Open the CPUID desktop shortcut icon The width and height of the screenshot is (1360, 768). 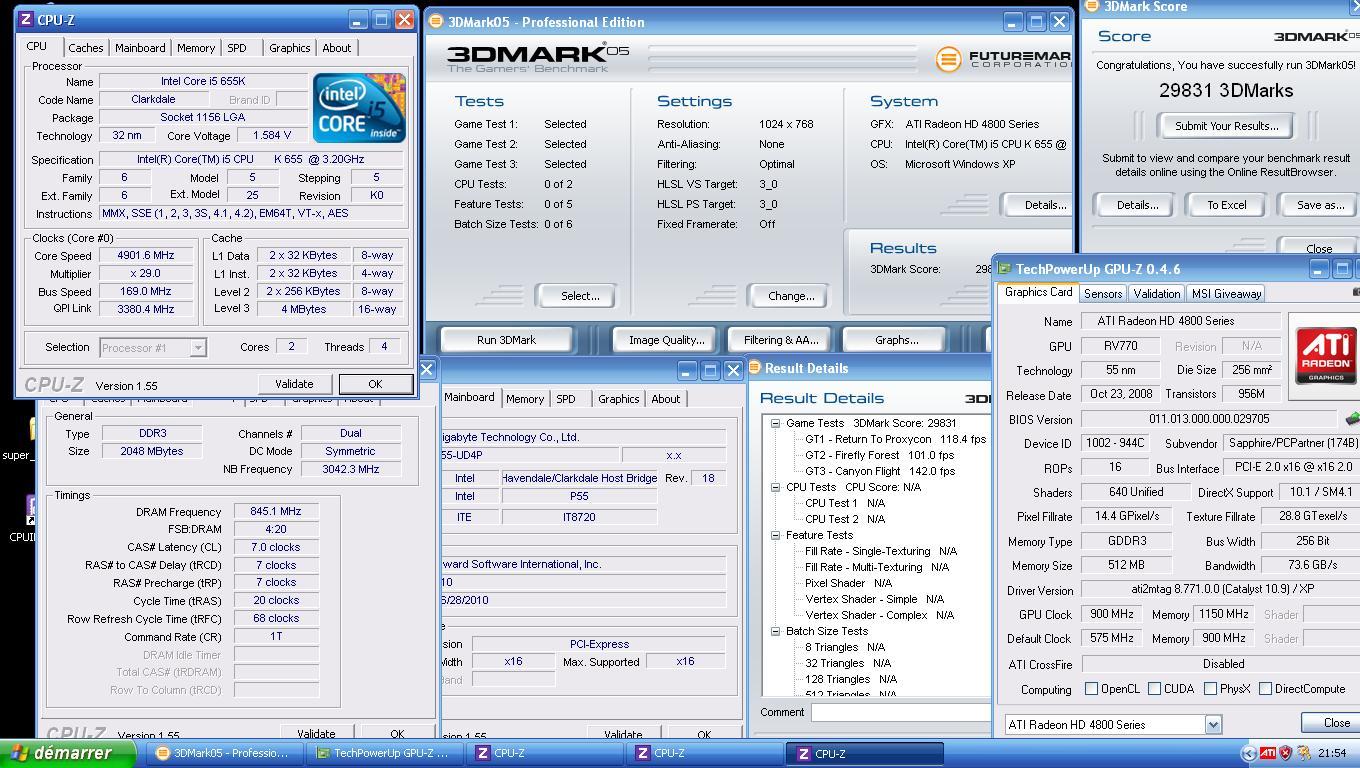point(31,510)
